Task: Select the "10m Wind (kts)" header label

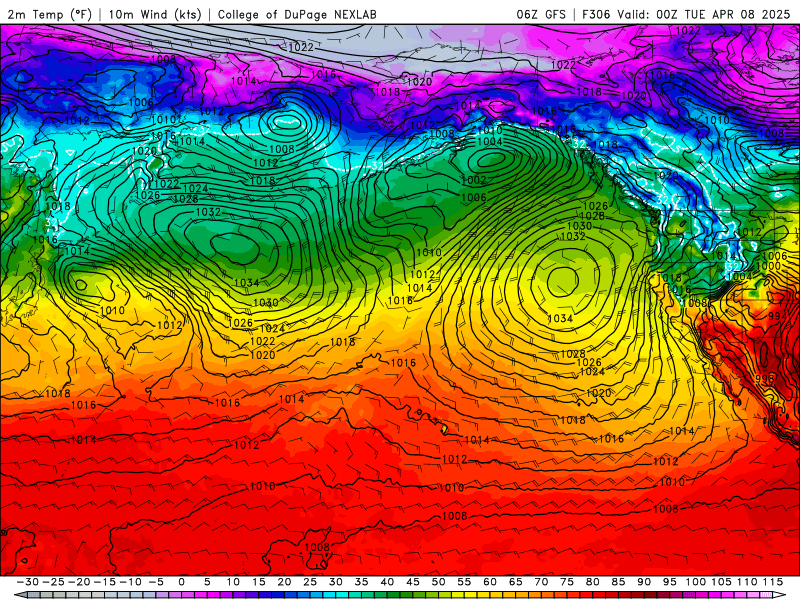Action: pyautogui.click(x=155, y=14)
